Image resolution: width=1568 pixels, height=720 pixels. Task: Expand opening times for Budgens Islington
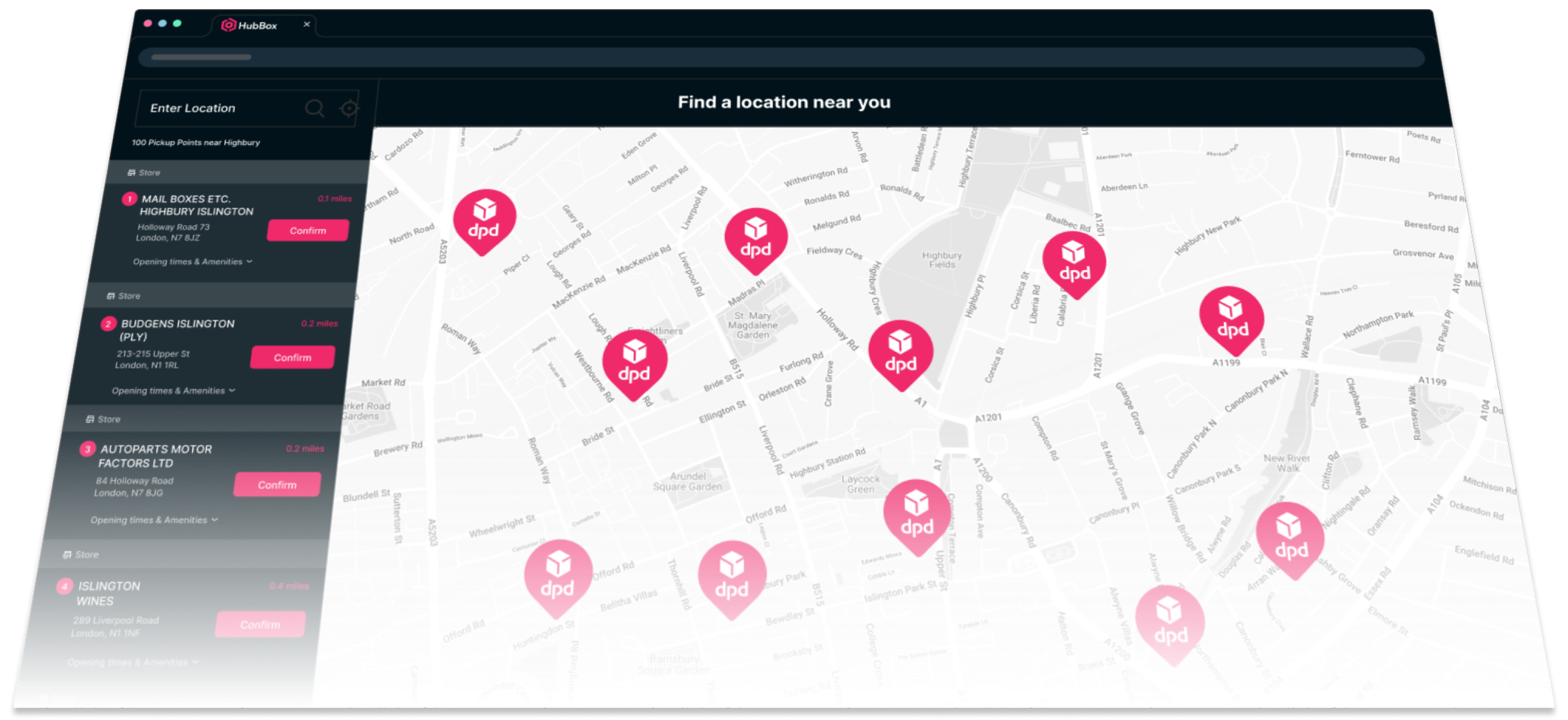pyautogui.click(x=173, y=391)
